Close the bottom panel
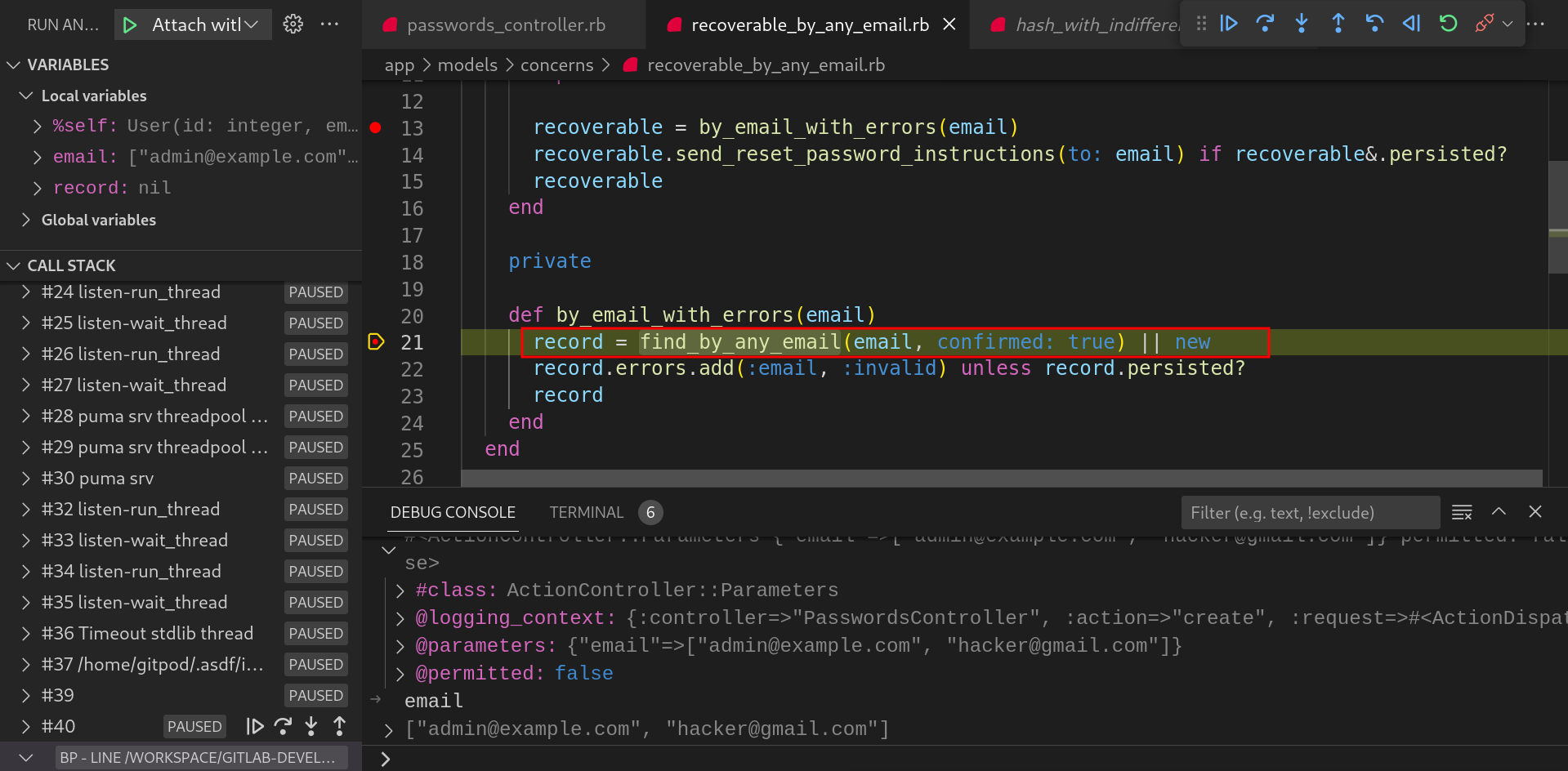Viewport: 1568px width, 771px height. tap(1535, 511)
